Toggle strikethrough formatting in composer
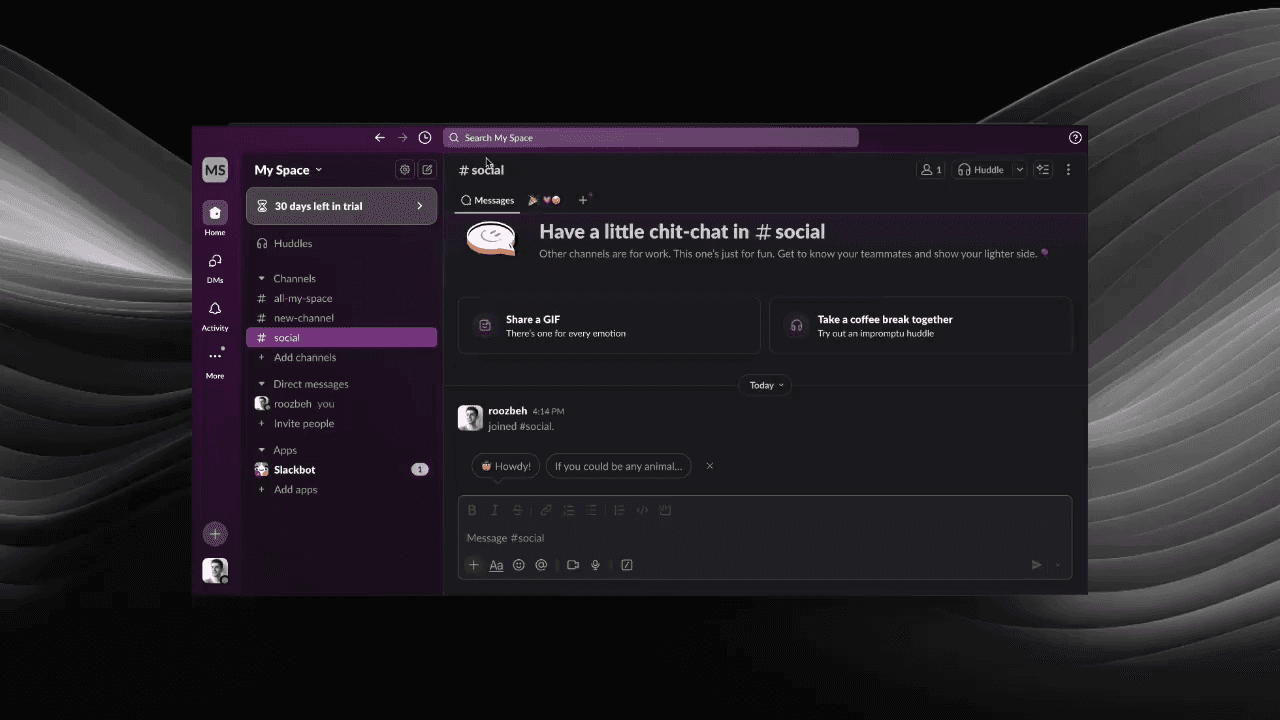Screen dimensions: 1280x720 pyautogui.click(x=517, y=510)
